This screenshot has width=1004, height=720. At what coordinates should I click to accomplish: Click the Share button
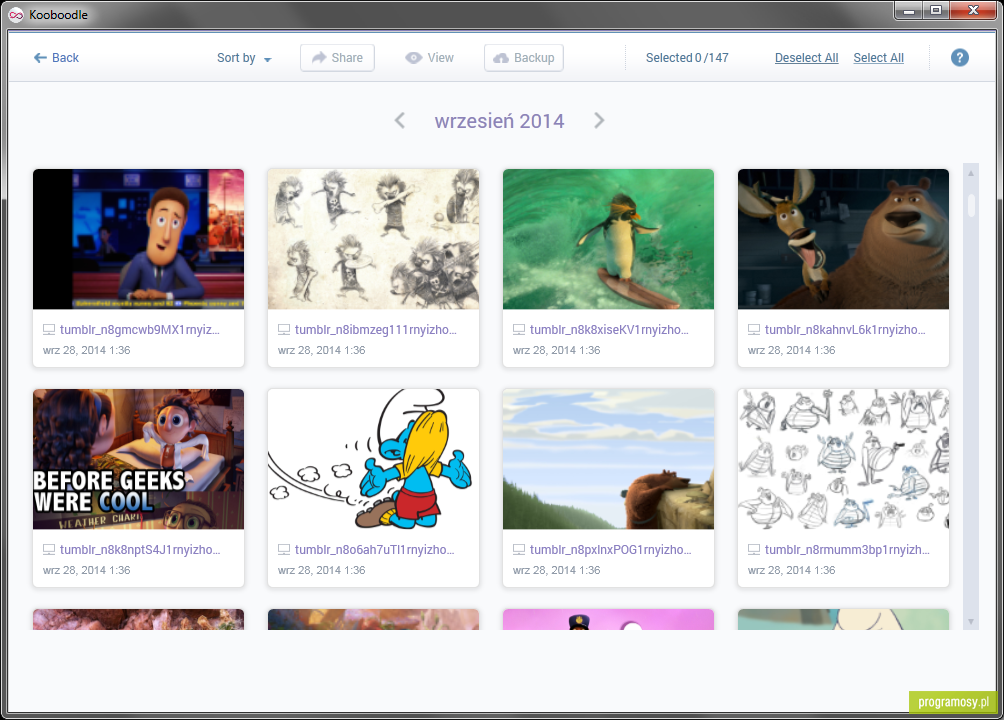337,58
